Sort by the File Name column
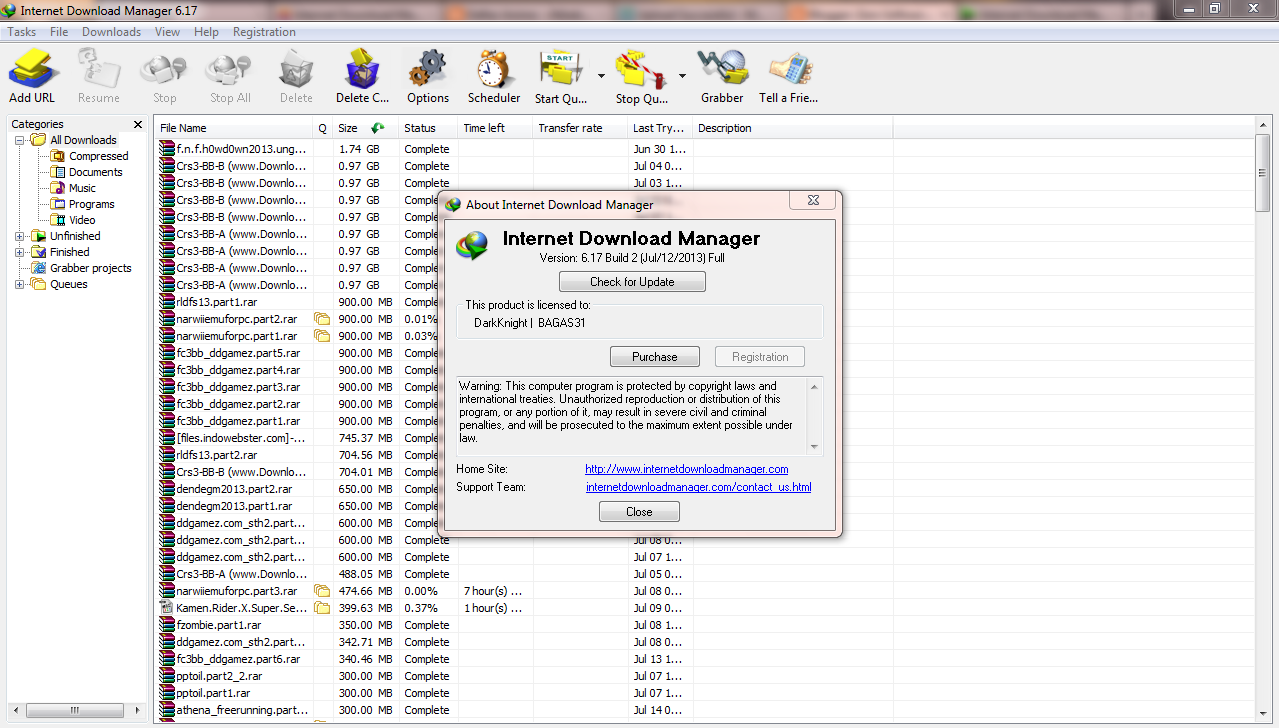The width and height of the screenshot is (1279, 728). point(234,128)
